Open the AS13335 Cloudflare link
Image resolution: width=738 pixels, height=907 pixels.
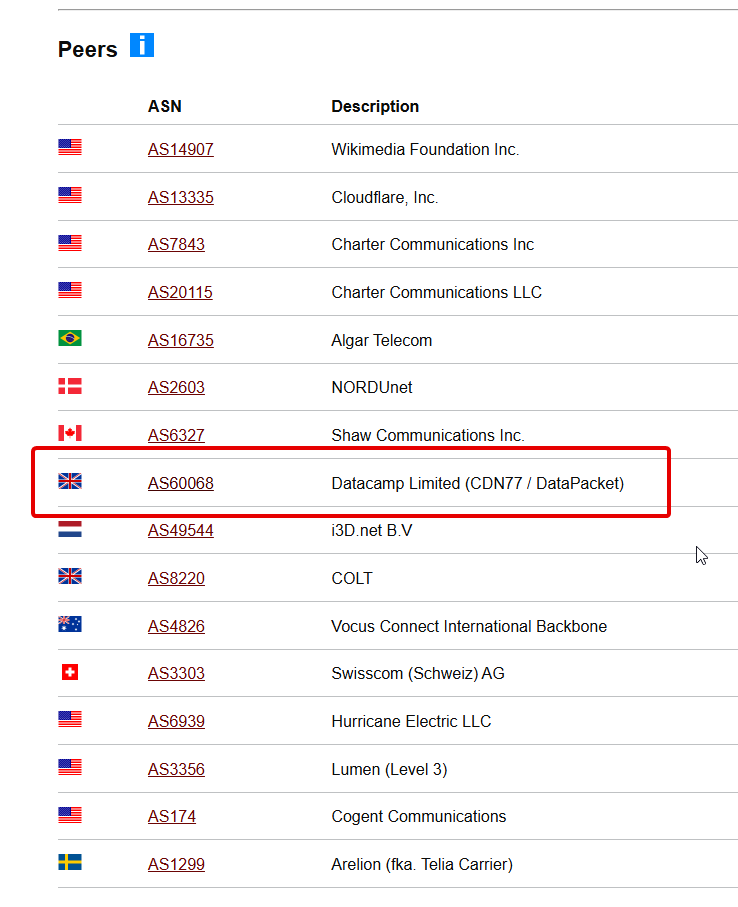point(180,197)
